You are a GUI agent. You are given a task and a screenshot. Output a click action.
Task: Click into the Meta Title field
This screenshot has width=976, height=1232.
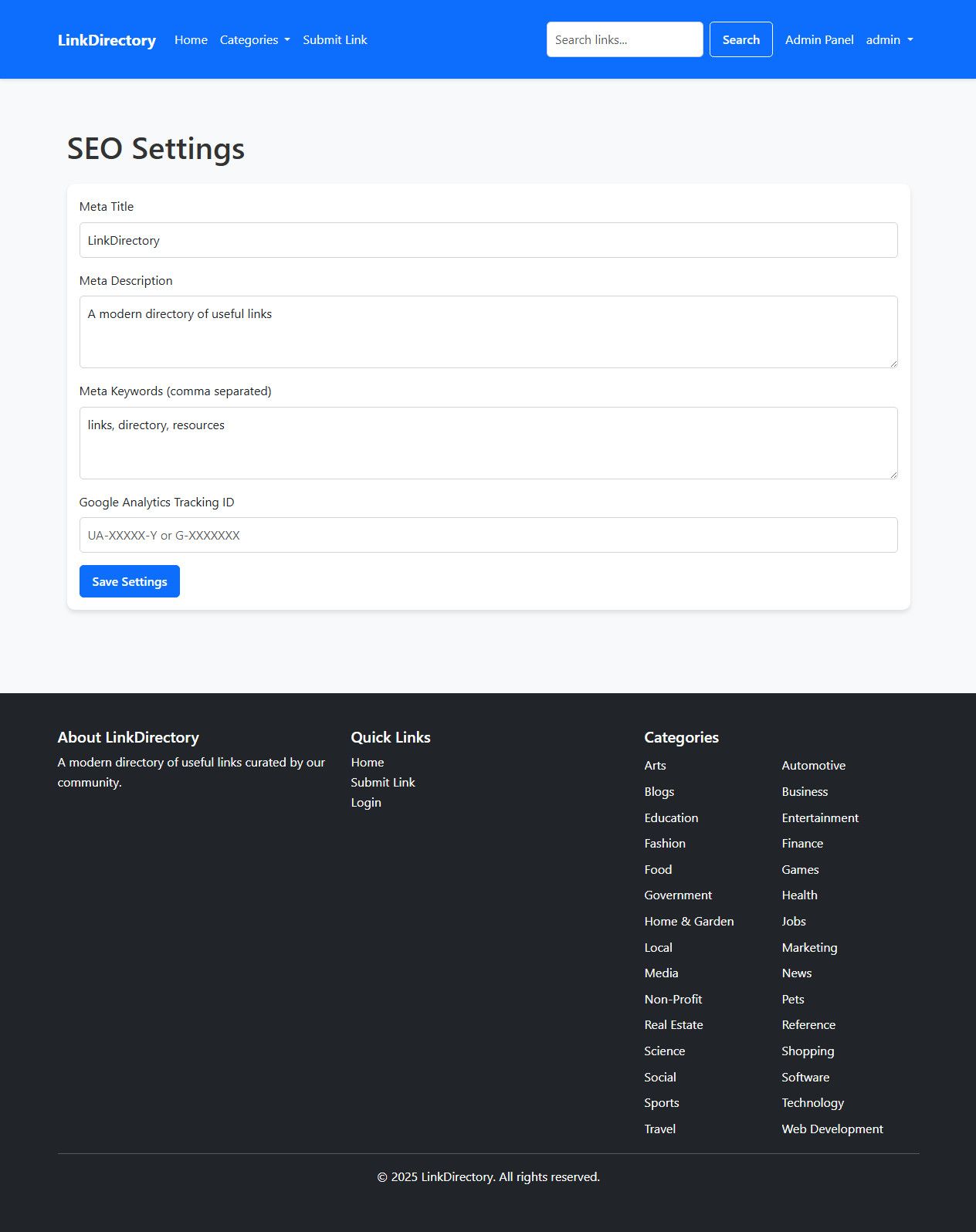pyautogui.click(x=488, y=240)
